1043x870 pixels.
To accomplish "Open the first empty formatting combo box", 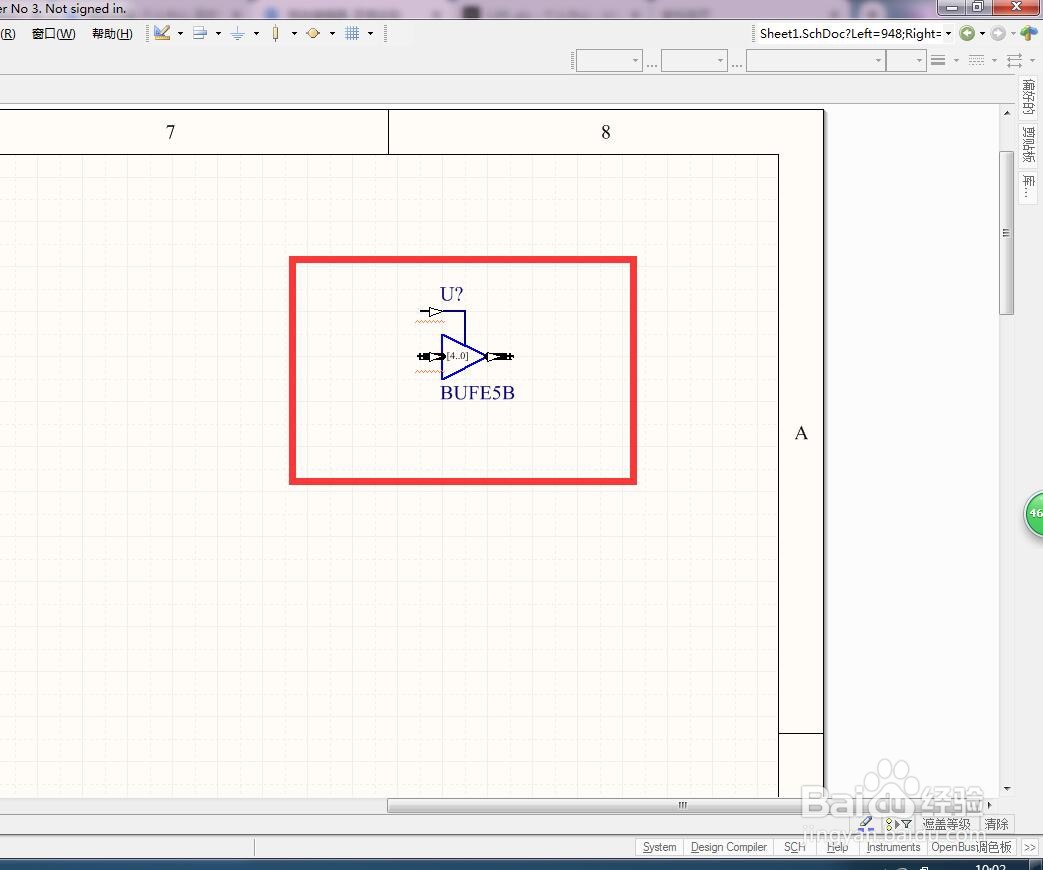I will (x=609, y=61).
